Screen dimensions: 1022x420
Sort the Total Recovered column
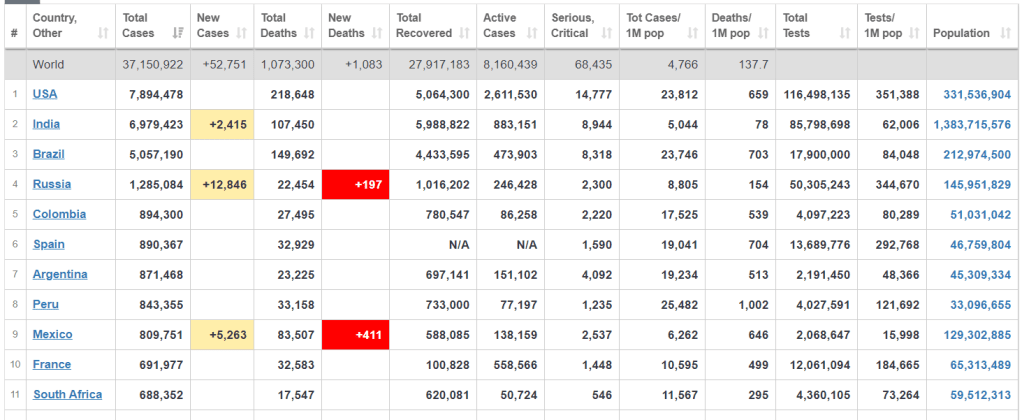point(461,33)
